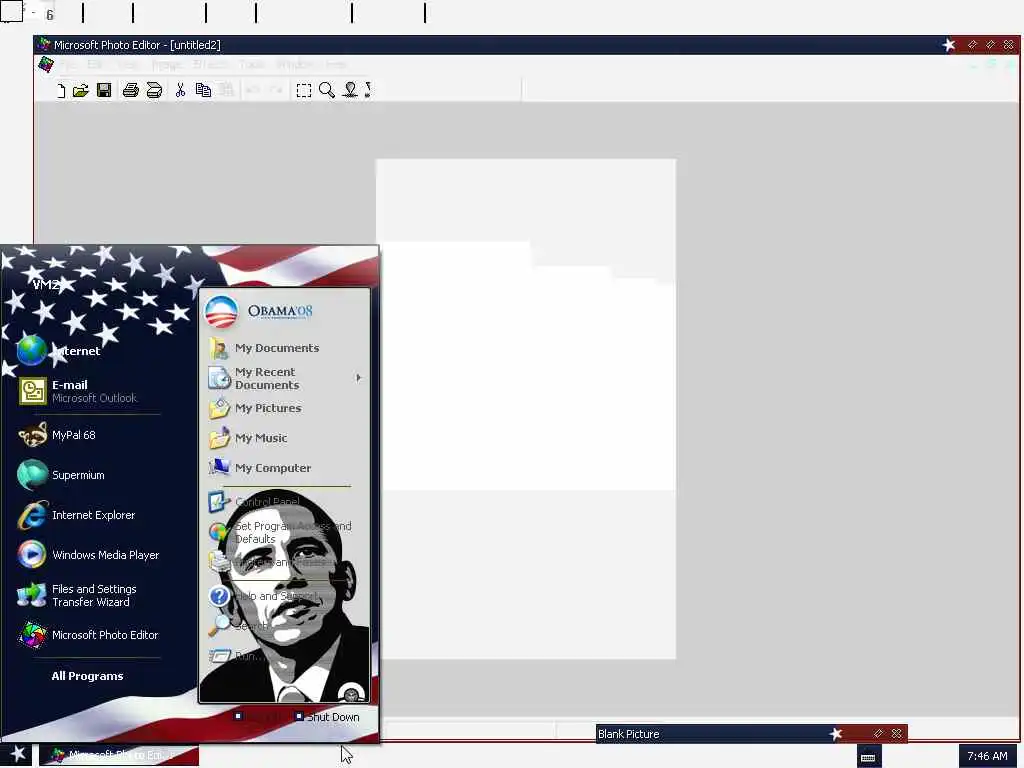1024x768 pixels.
Task: Save the picture with the floppy disk icon
Action: (x=104, y=90)
